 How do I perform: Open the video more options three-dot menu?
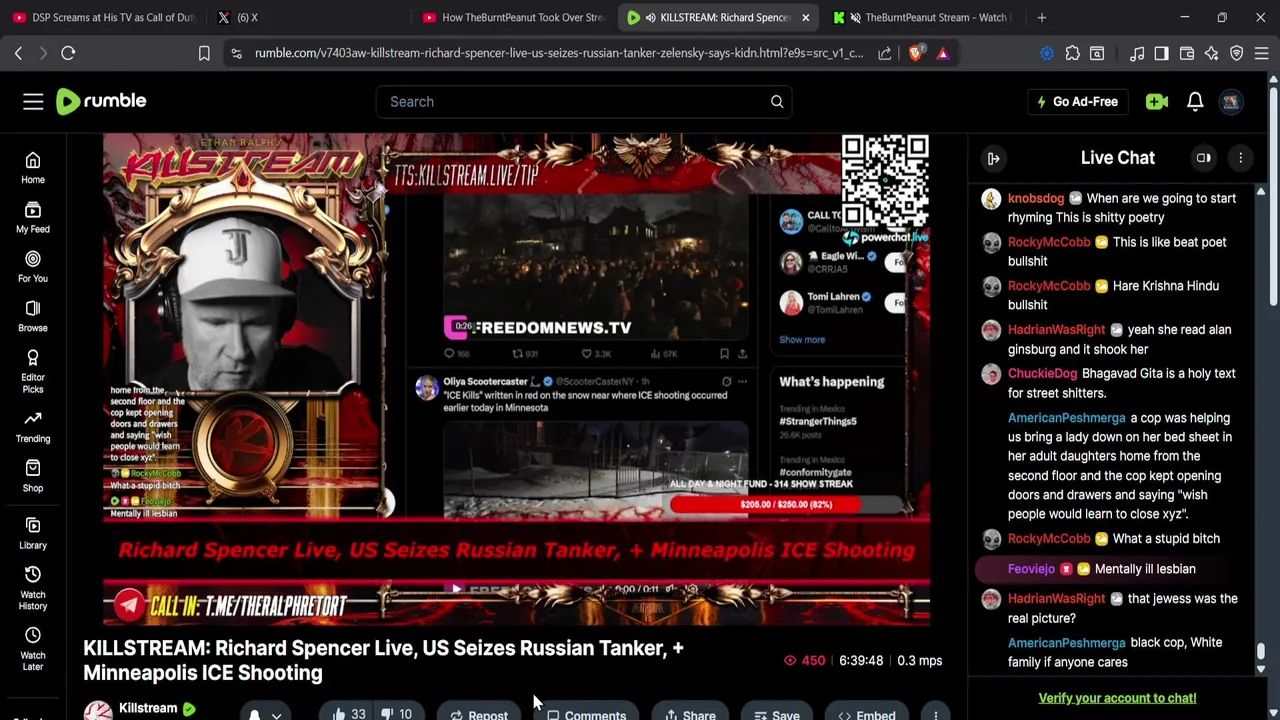pyautogui.click(x=935, y=714)
